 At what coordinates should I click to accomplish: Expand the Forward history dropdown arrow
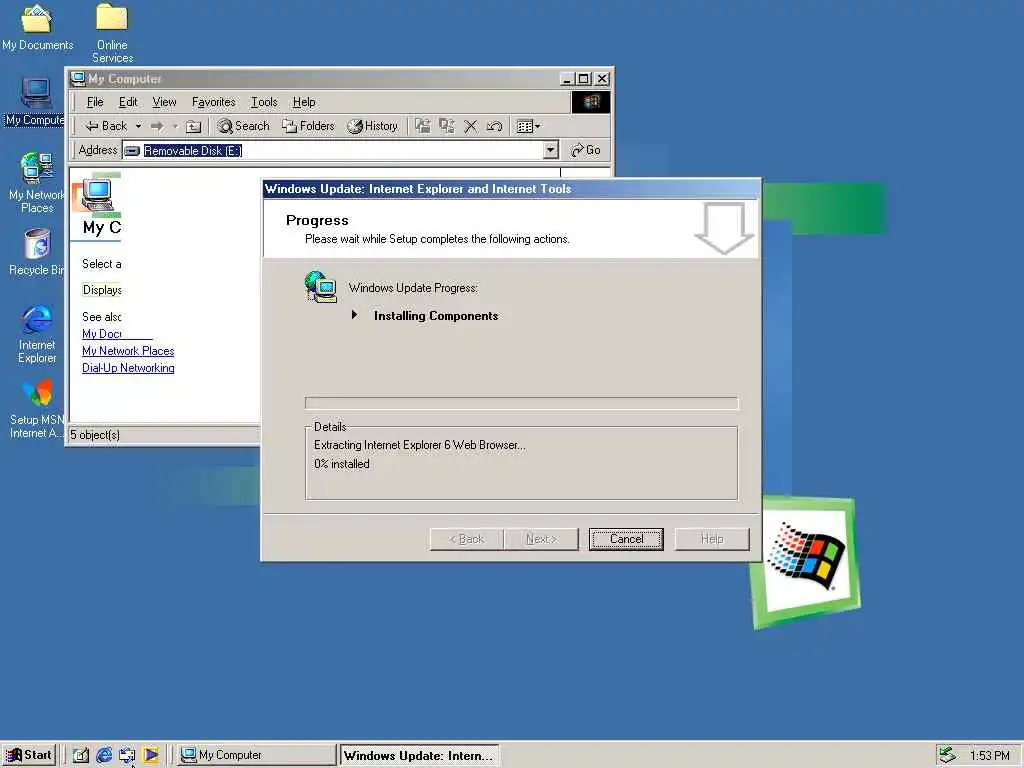175,126
